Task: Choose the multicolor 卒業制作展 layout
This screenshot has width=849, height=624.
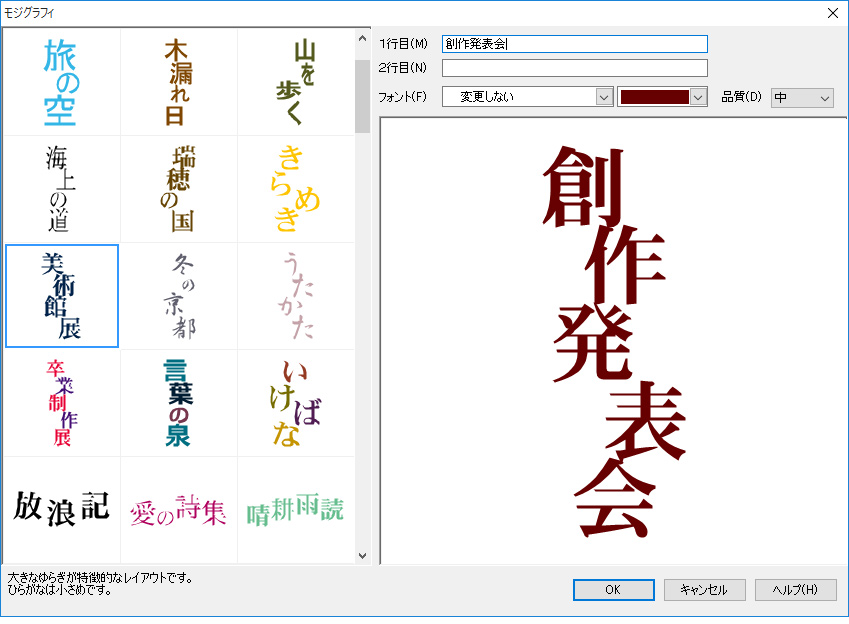Action: click(x=61, y=403)
